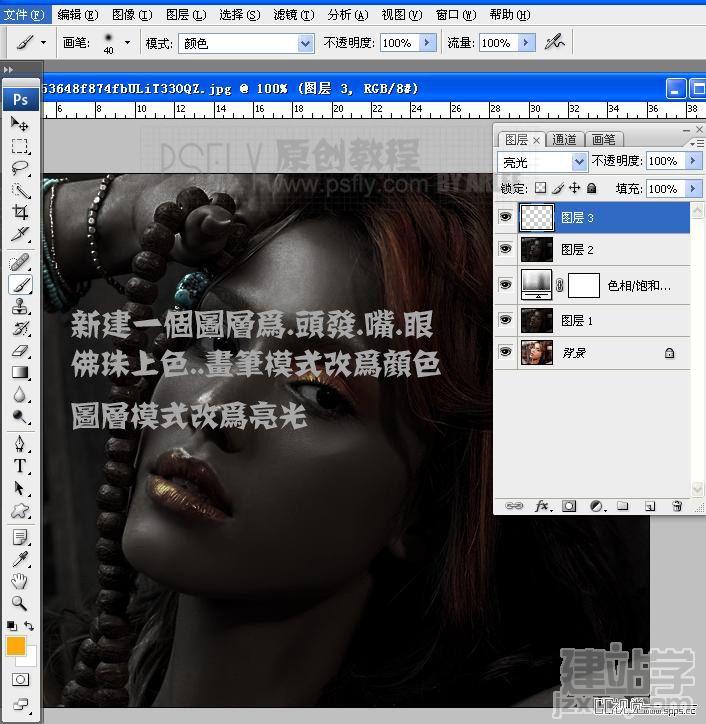This screenshot has width=706, height=724.
Task: Select the Path Selection tool
Action: coord(19,488)
